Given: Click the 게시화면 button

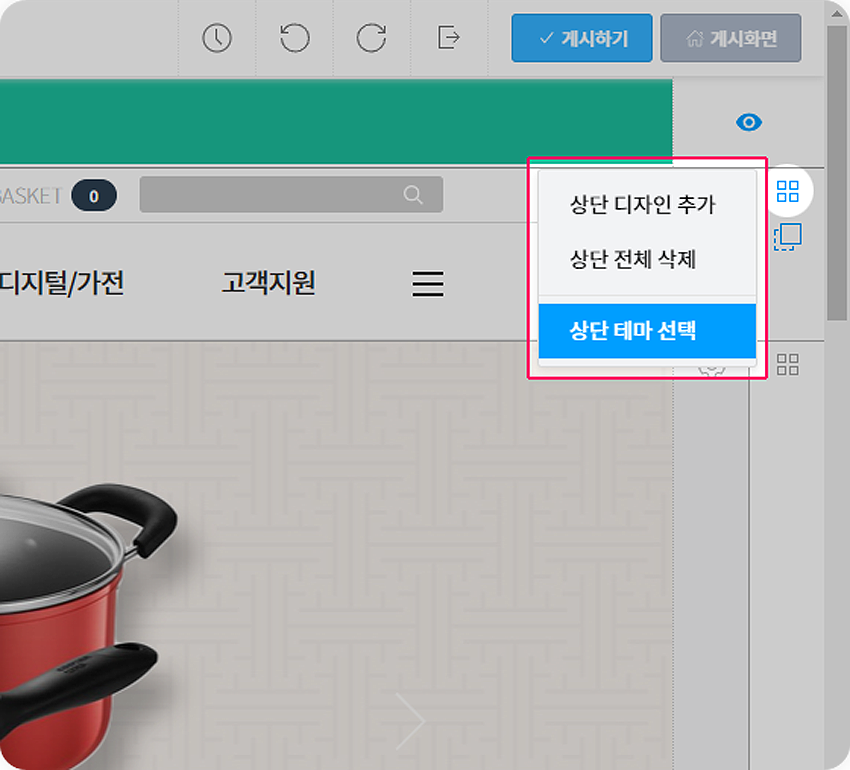Looking at the screenshot, I should 731,38.
